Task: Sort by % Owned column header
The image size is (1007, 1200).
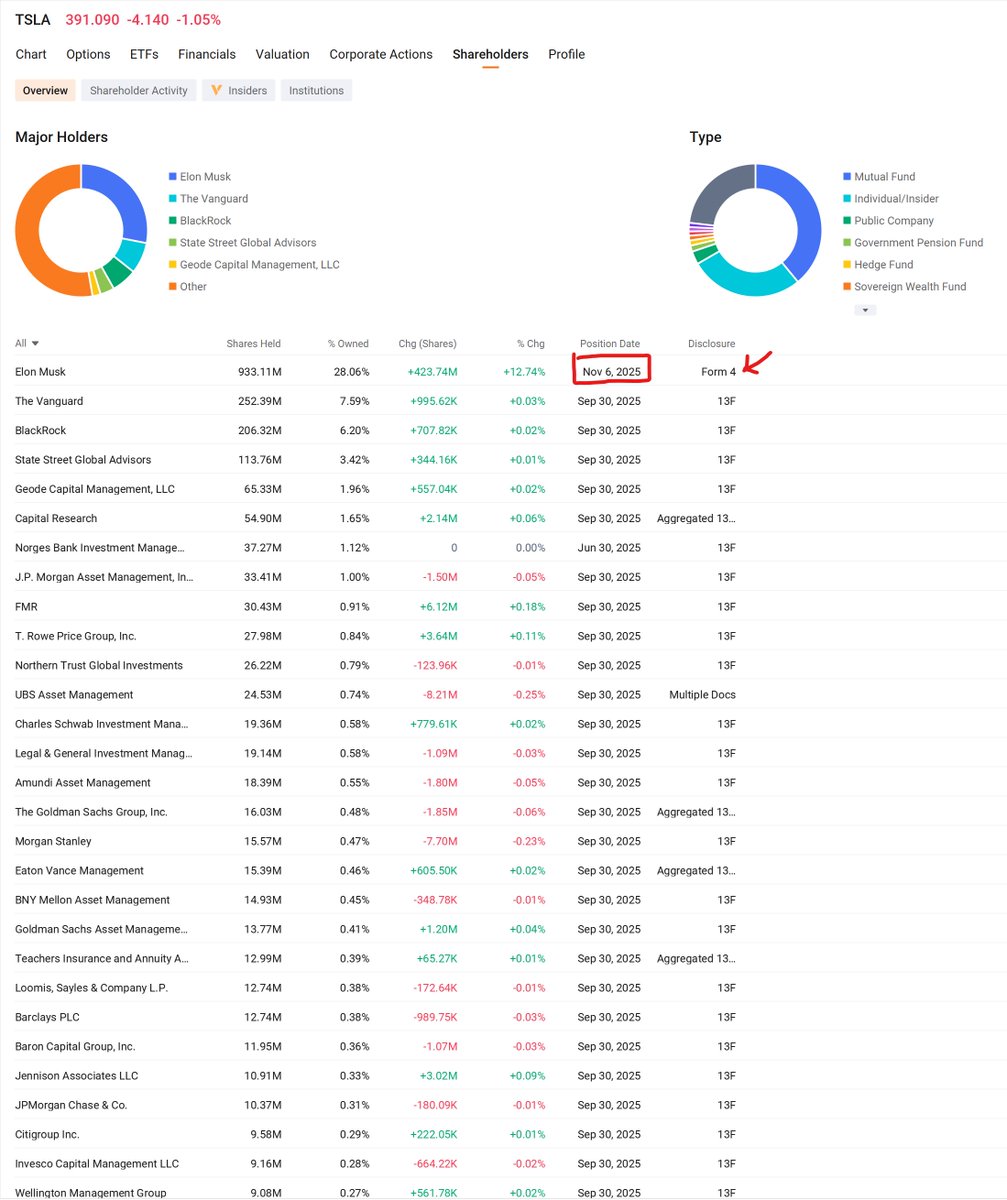Action: click(348, 344)
